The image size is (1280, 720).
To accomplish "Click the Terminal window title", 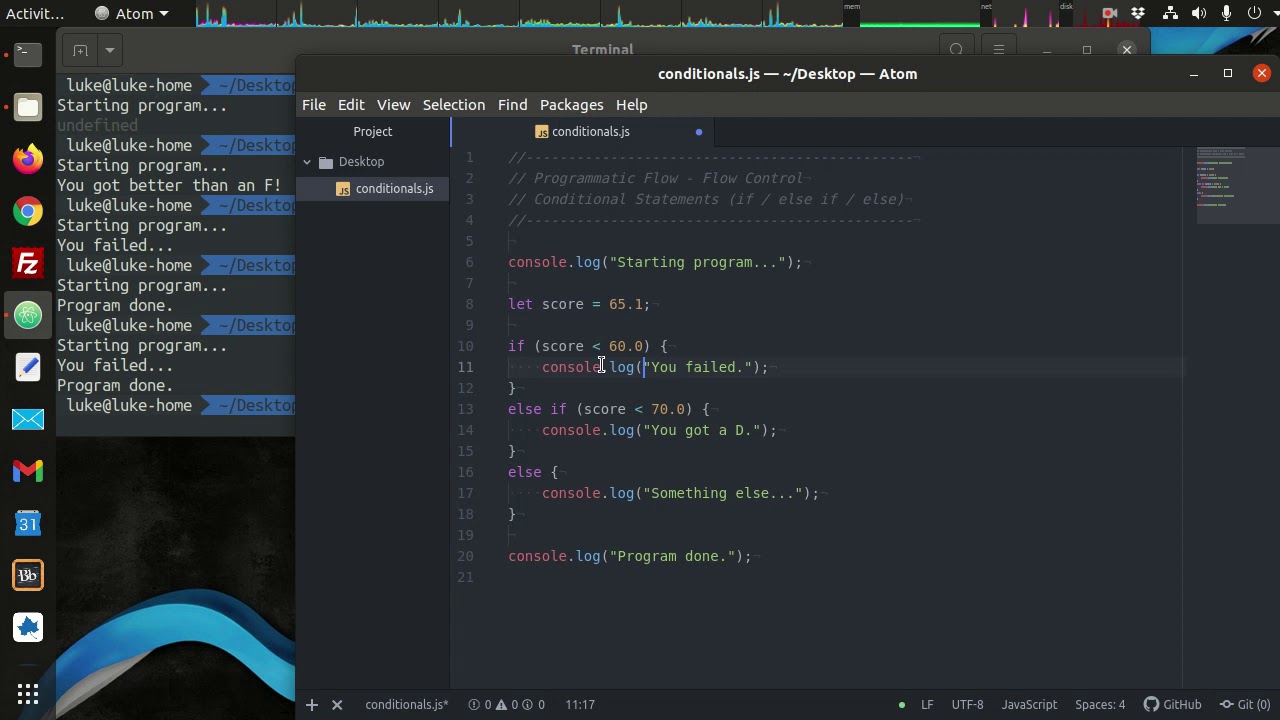I will coord(602,50).
